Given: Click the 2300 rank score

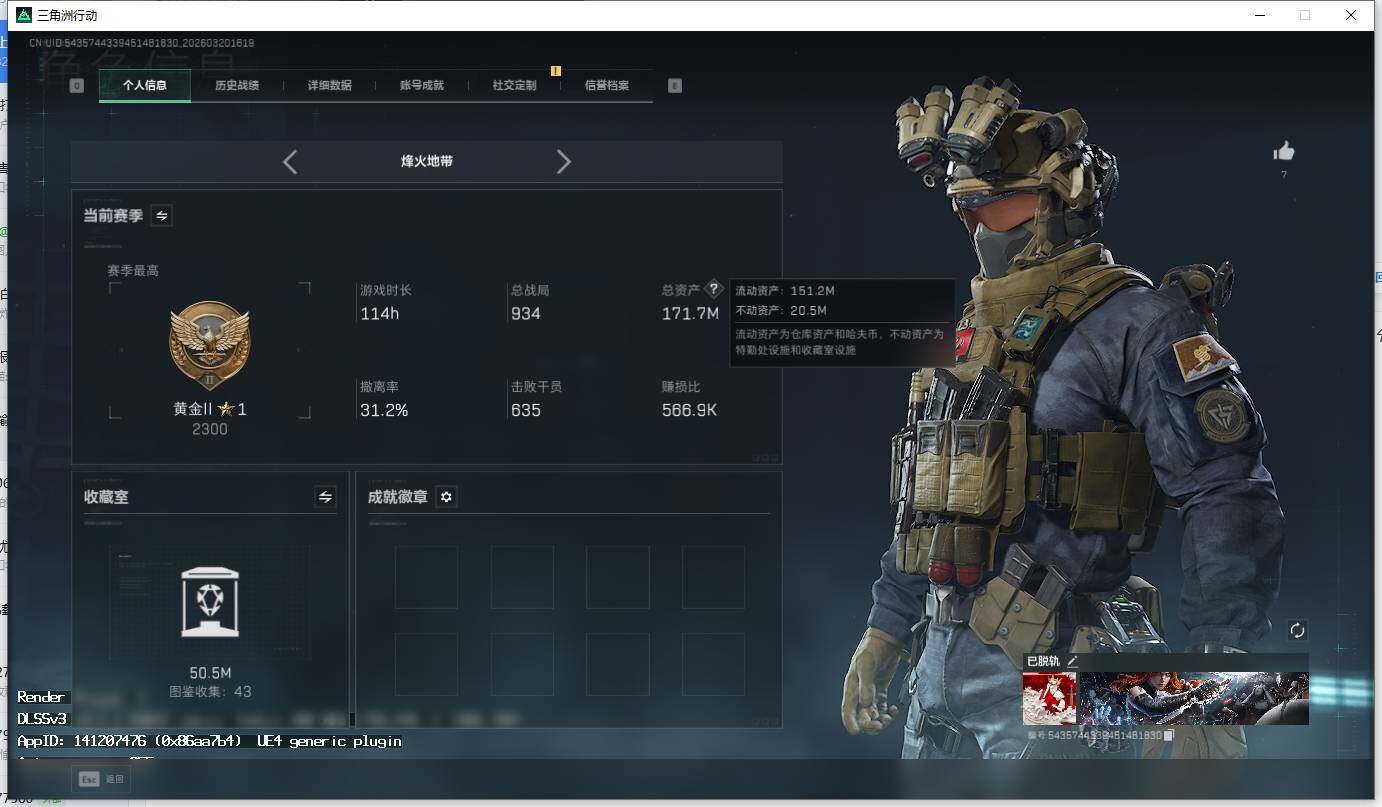Looking at the screenshot, I should tap(210, 430).
